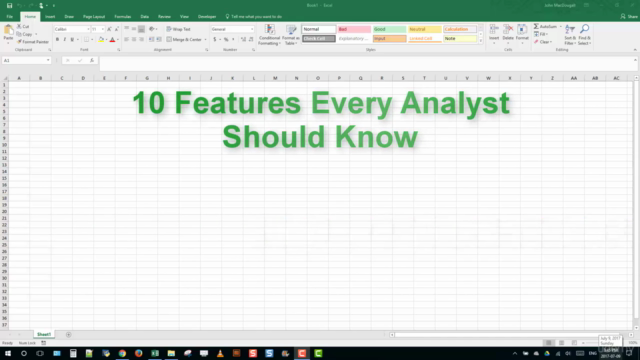Toggle Align Left
This screenshot has width=640, height=360.
coord(127,40)
